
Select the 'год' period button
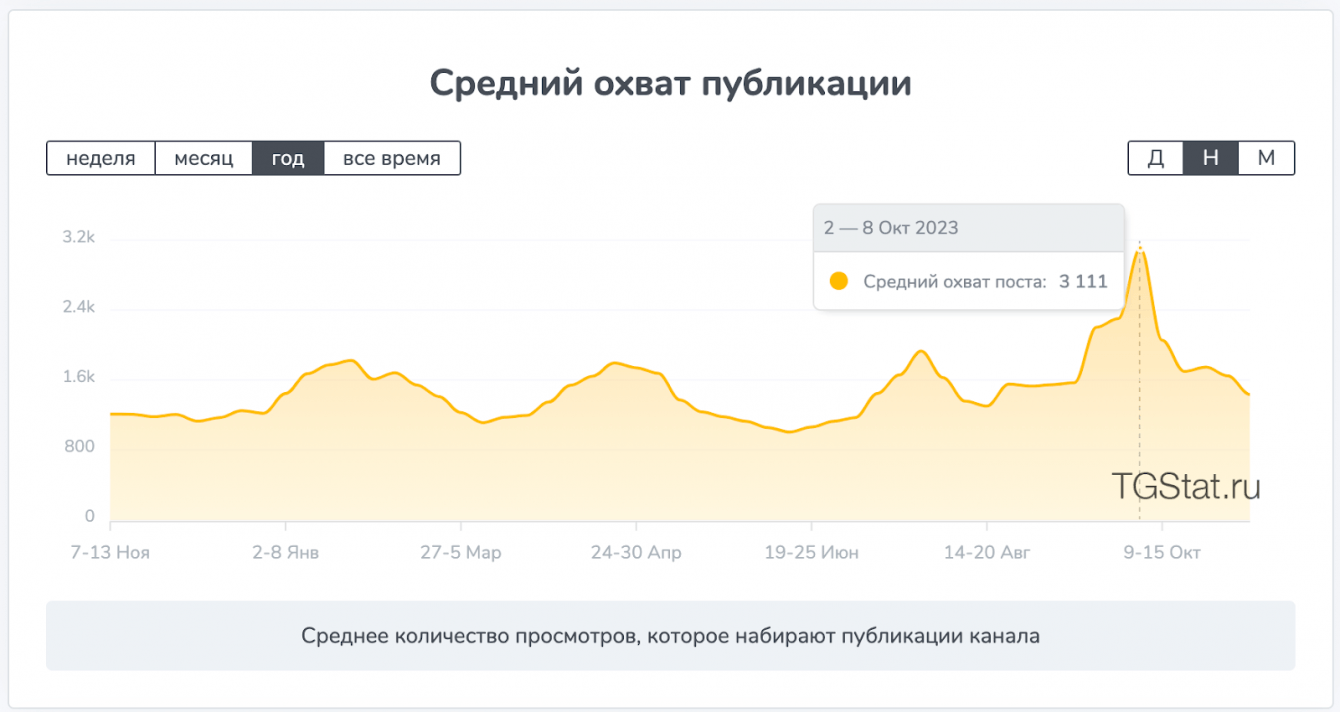coord(288,158)
